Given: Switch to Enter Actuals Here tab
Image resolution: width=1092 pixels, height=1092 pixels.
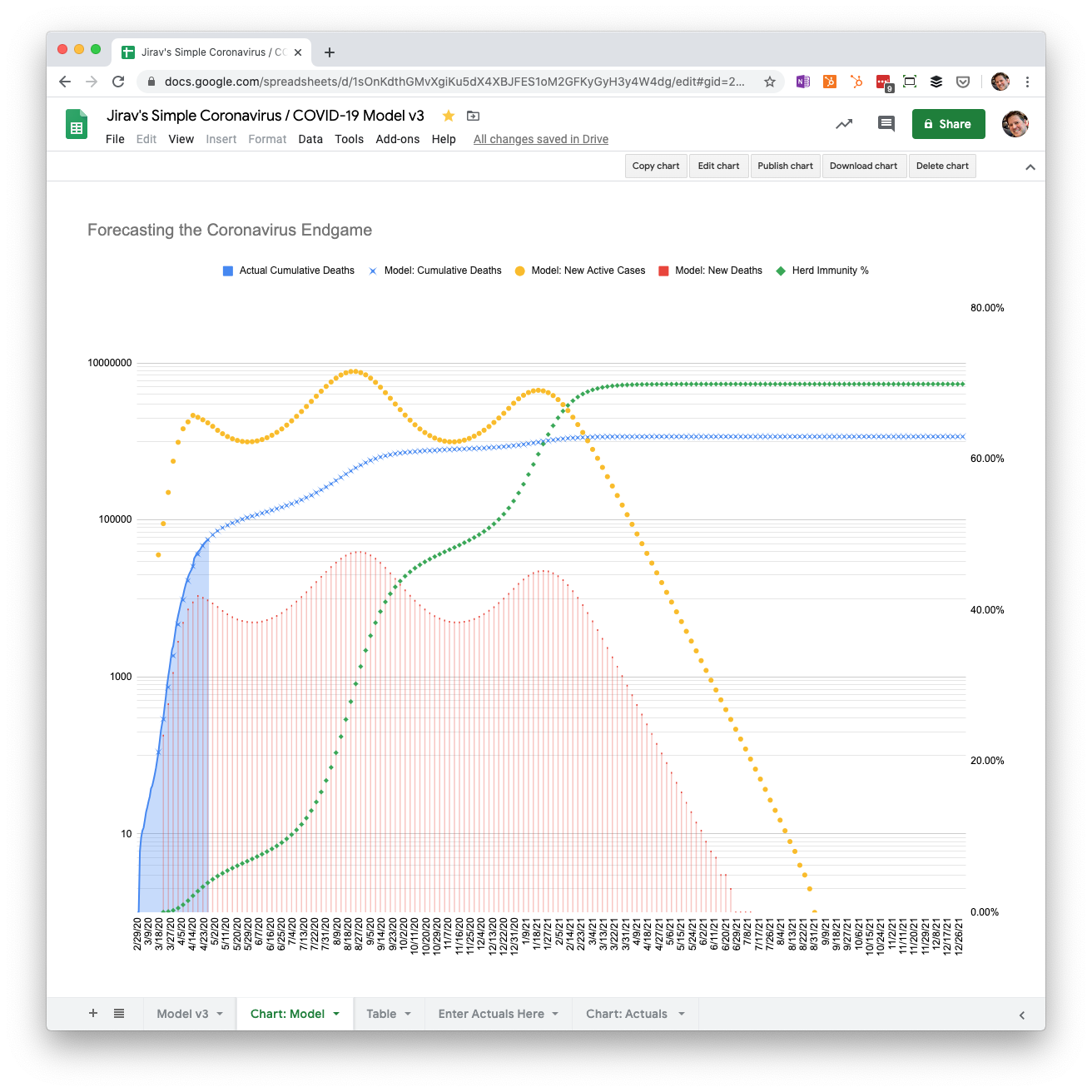Looking at the screenshot, I should pyautogui.click(x=491, y=1014).
